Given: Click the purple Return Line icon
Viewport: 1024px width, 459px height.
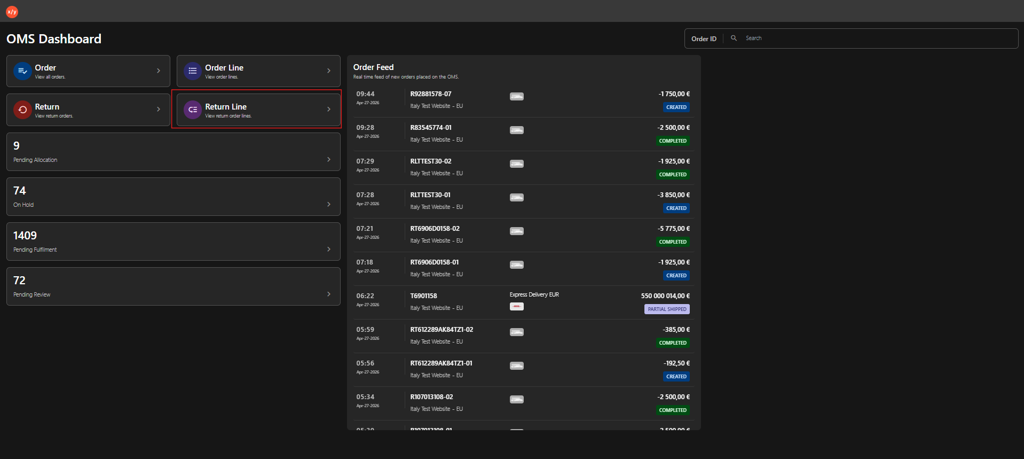Looking at the screenshot, I should (x=192, y=110).
